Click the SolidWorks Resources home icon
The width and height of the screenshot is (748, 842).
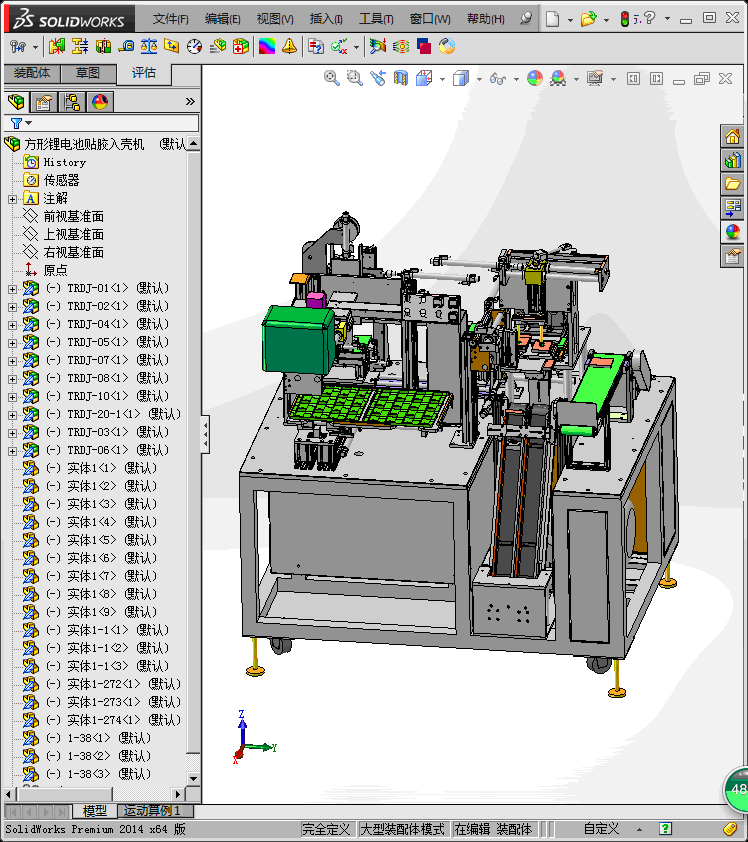click(x=731, y=136)
